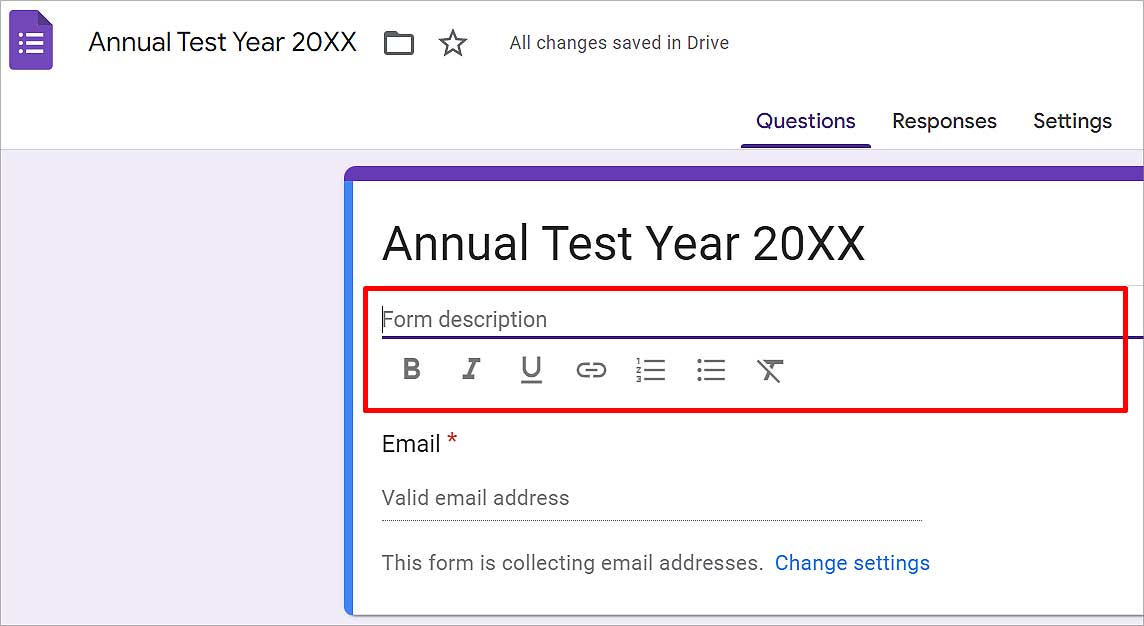Viewport: 1144px width, 626px height.
Task: Switch to the Questions tab
Action: pyautogui.click(x=805, y=121)
